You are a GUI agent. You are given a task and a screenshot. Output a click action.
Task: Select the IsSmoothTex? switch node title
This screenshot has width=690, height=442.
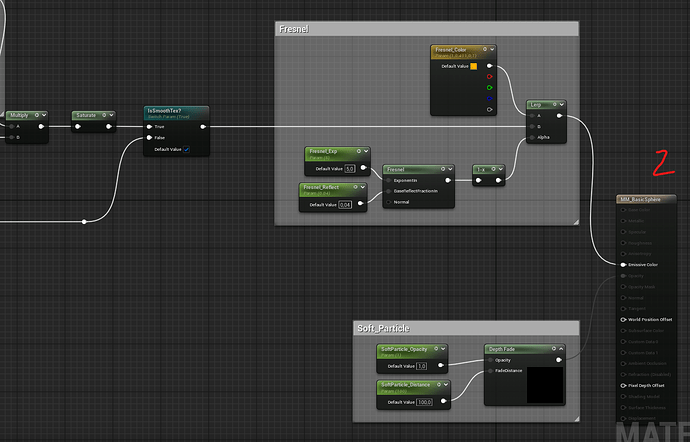point(164,111)
